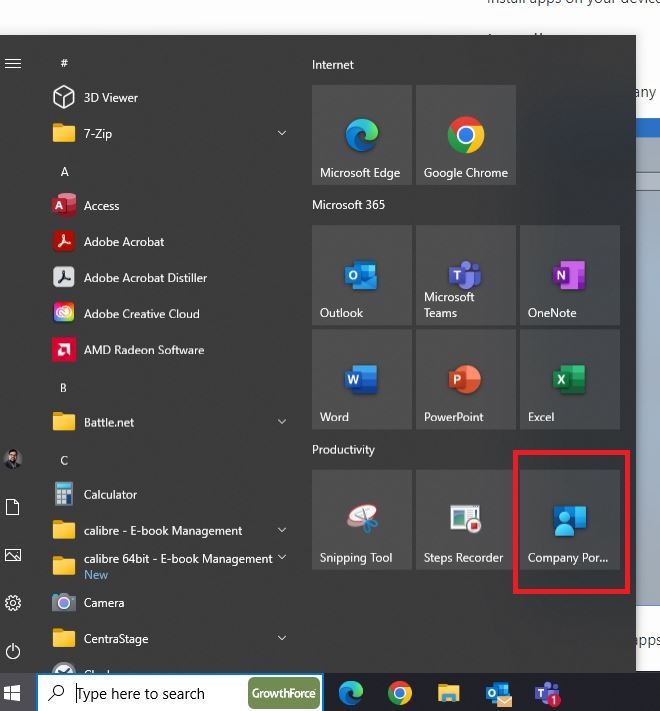This screenshot has width=660, height=711.
Task: Launch Access from the app list
Action: click(170, 205)
